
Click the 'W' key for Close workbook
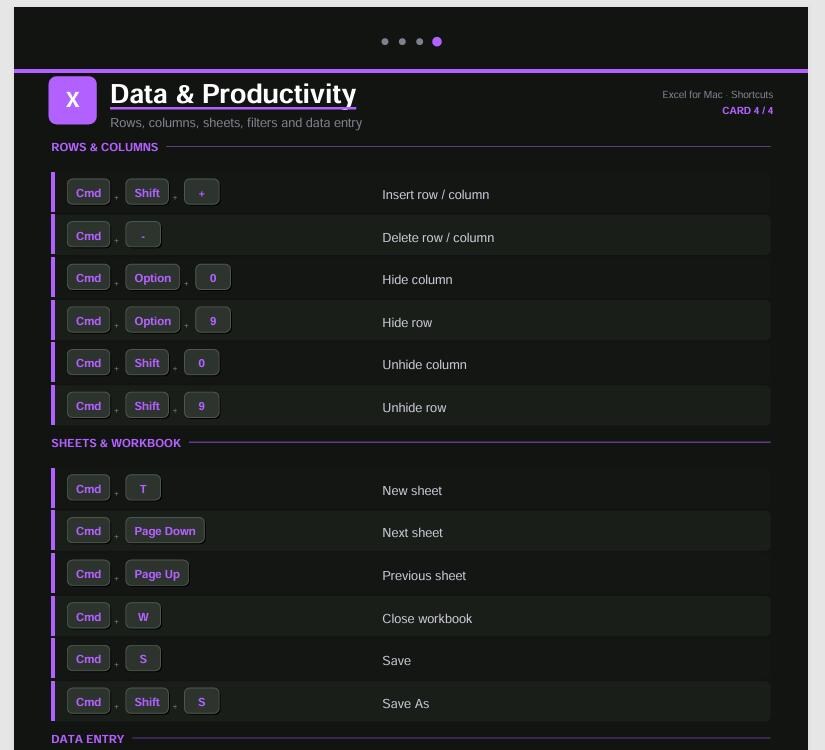tap(143, 616)
